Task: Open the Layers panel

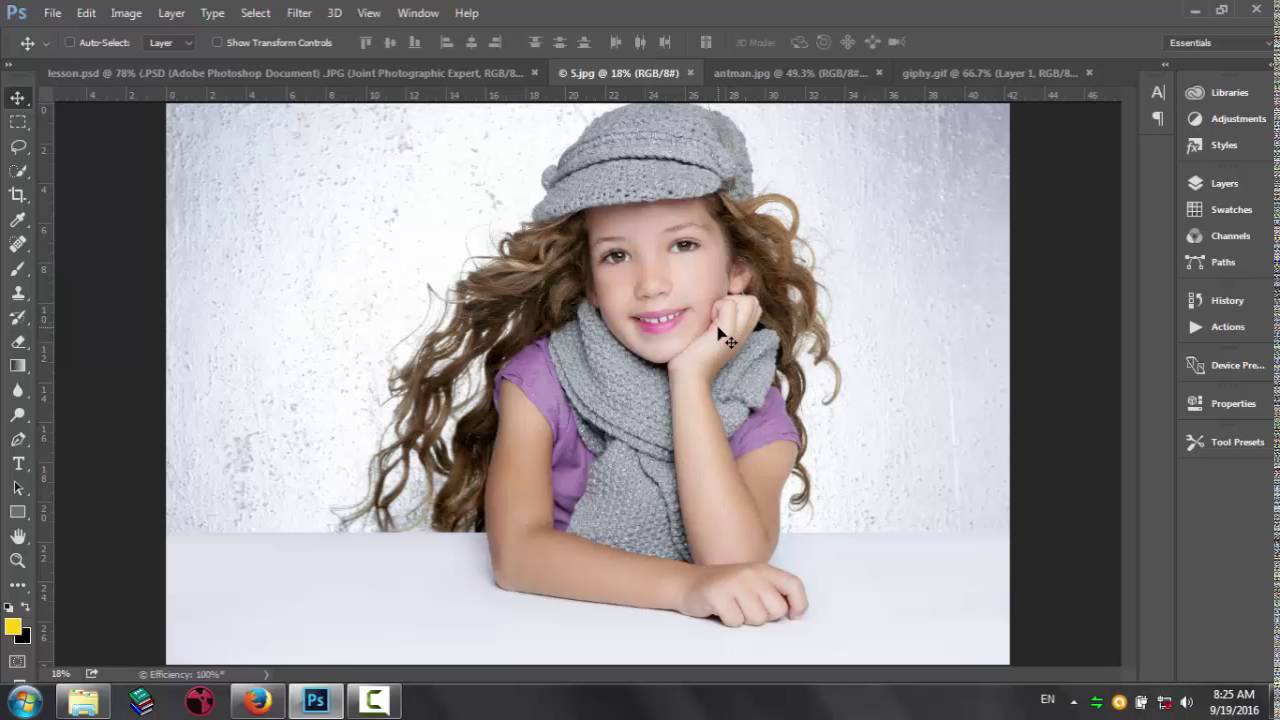Action: tap(1212, 183)
